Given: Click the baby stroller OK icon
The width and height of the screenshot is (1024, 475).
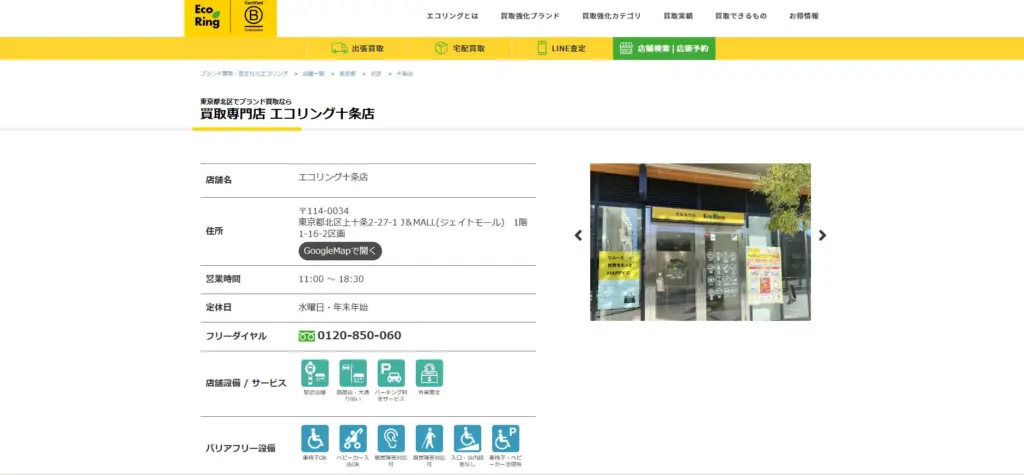Looking at the screenshot, I should pos(352,439).
